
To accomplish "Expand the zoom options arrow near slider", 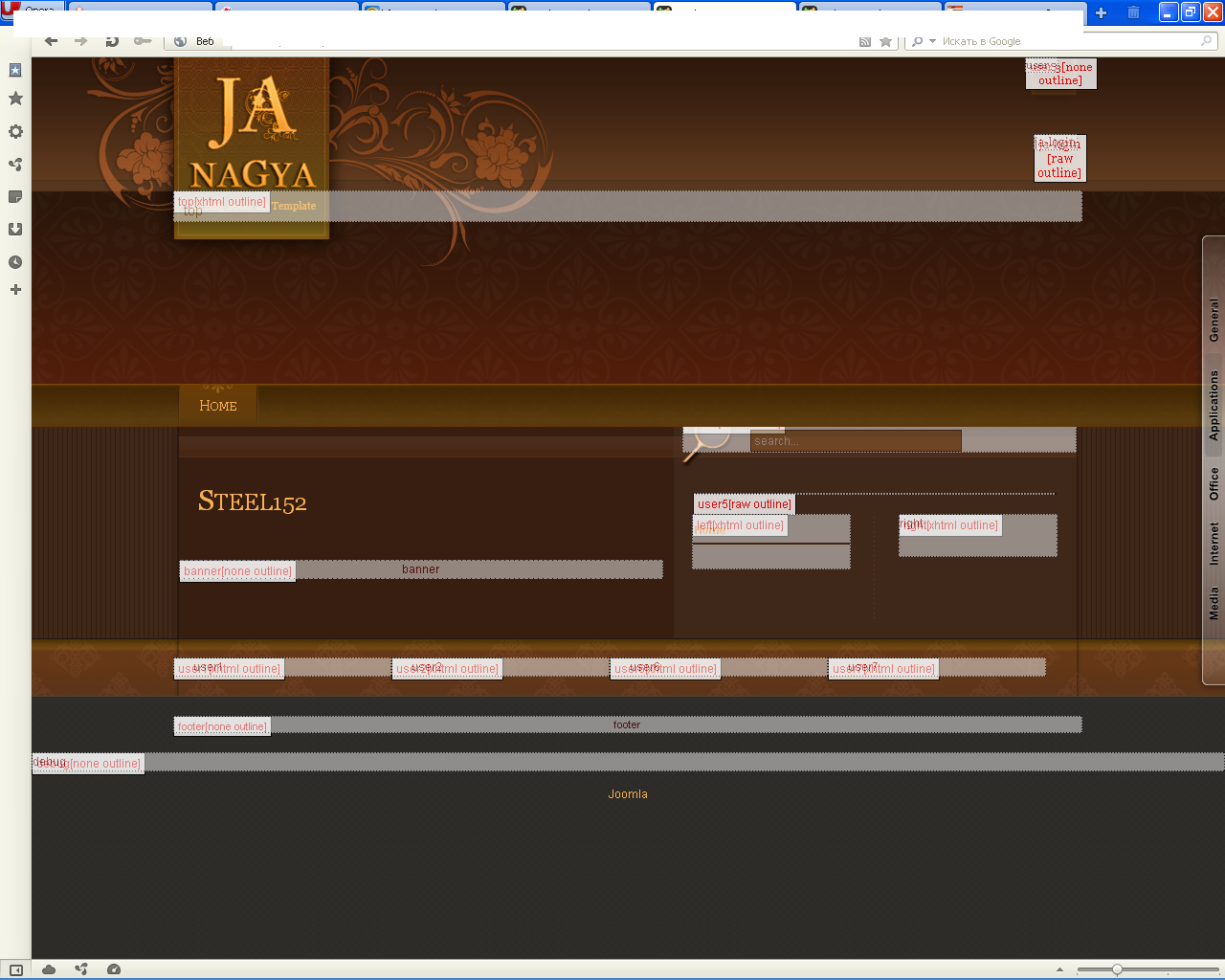I will [x=1059, y=969].
